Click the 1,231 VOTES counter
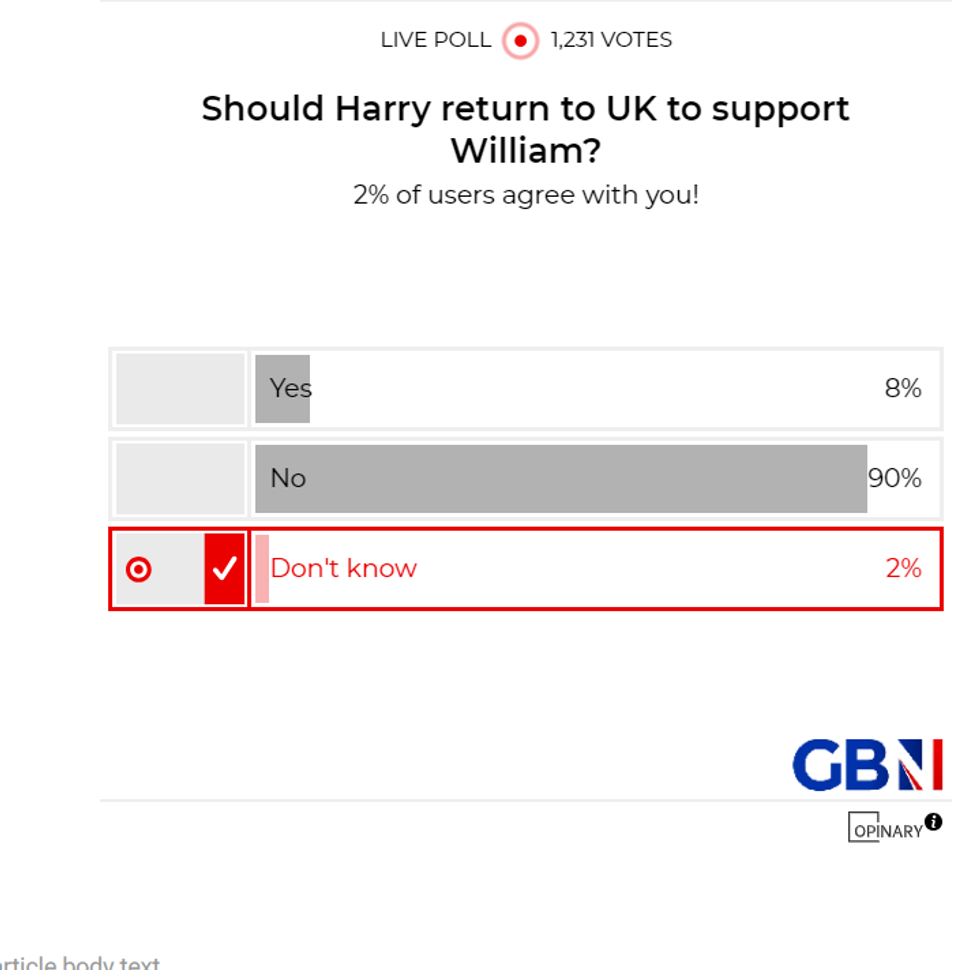 coord(611,41)
